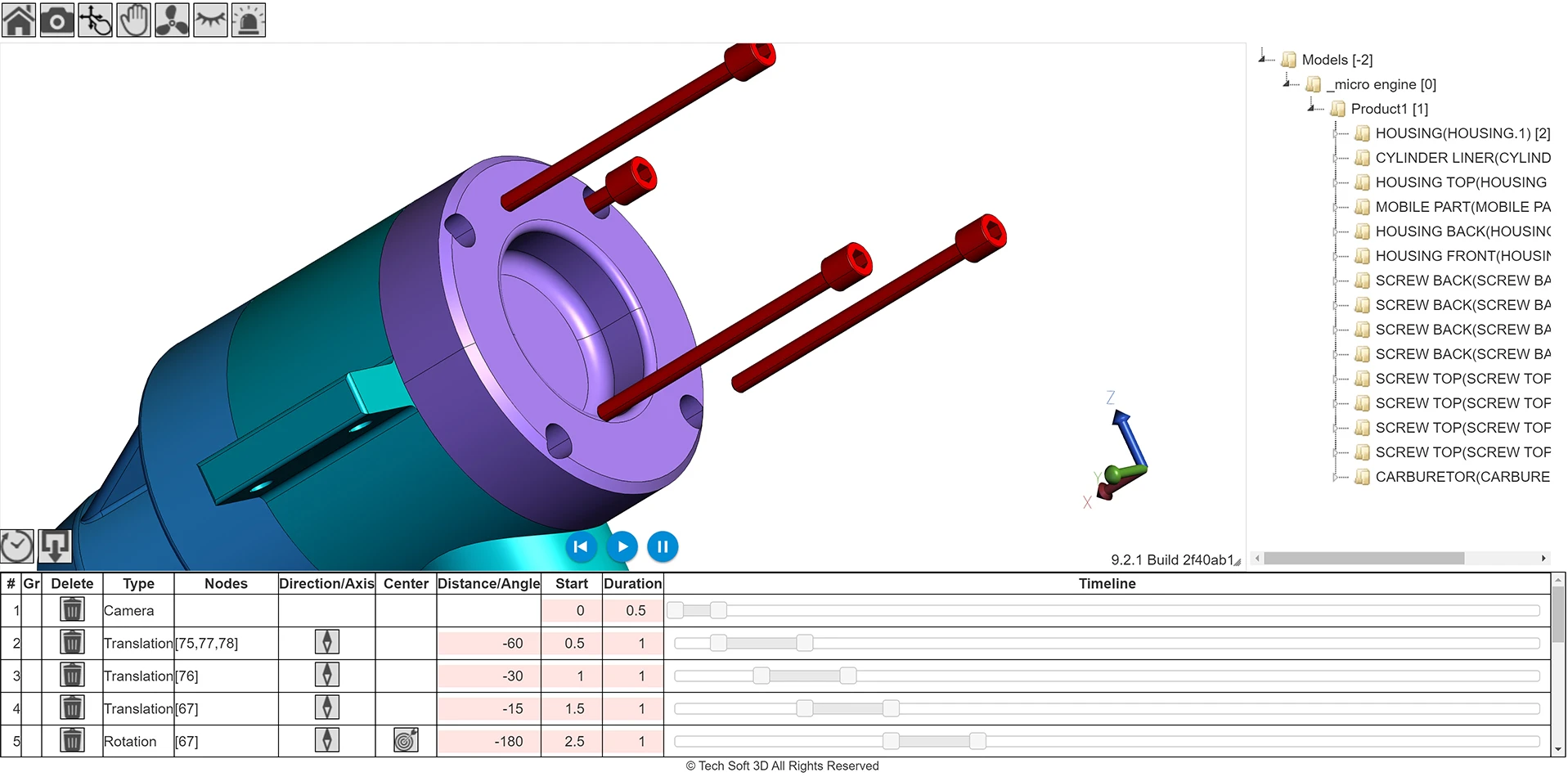Collapse the _micro engine [0] node
This screenshot has width=1568, height=777.
tap(1287, 83)
